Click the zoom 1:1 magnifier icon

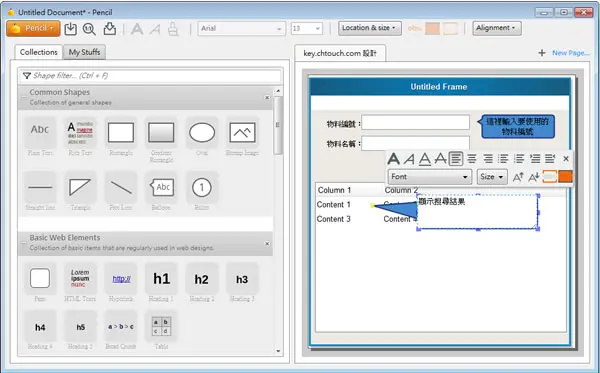coord(89,29)
